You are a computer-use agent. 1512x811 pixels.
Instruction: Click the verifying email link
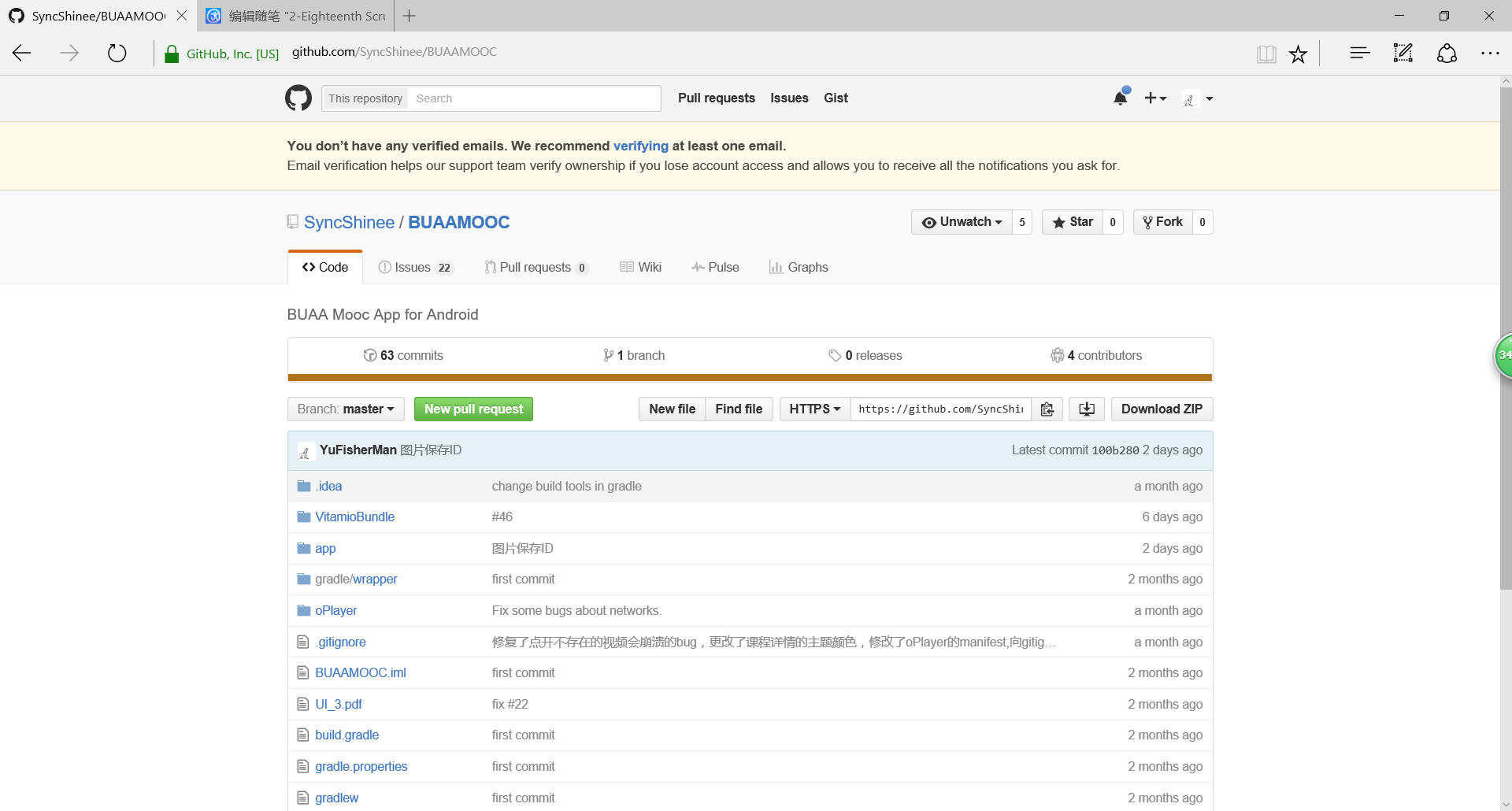[641, 146]
